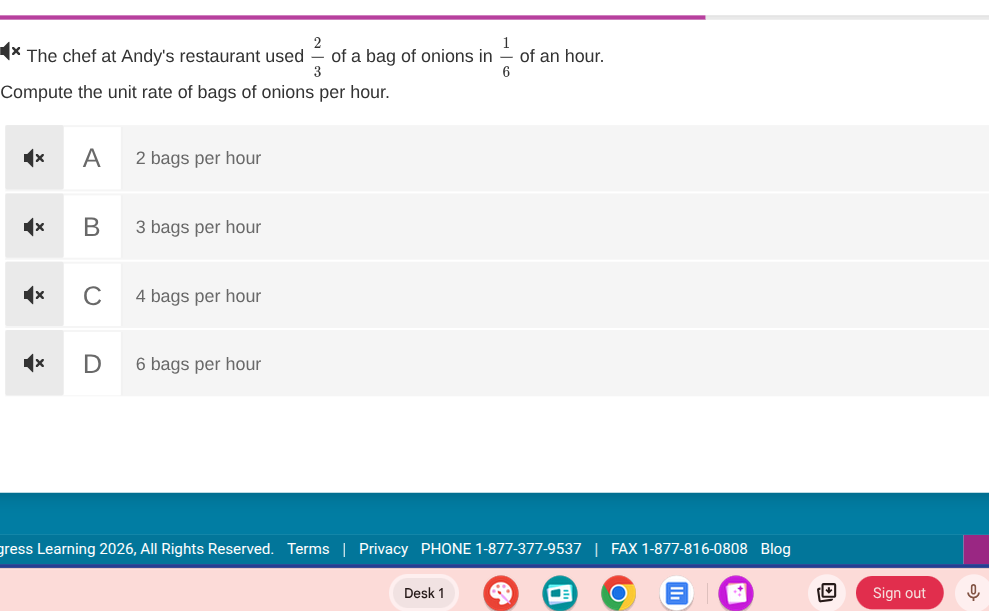The image size is (989, 611).
Task: Click the audio icon beside the question text
Action: tap(11, 50)
